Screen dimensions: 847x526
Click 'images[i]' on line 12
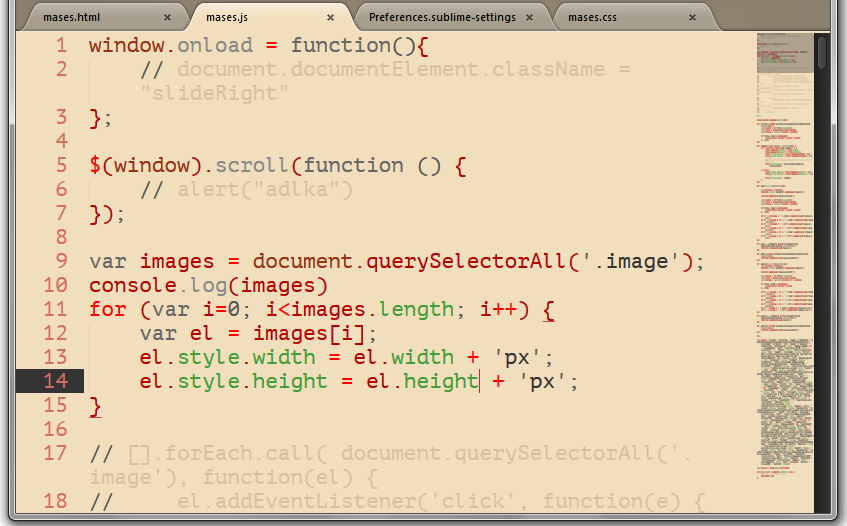308,334
